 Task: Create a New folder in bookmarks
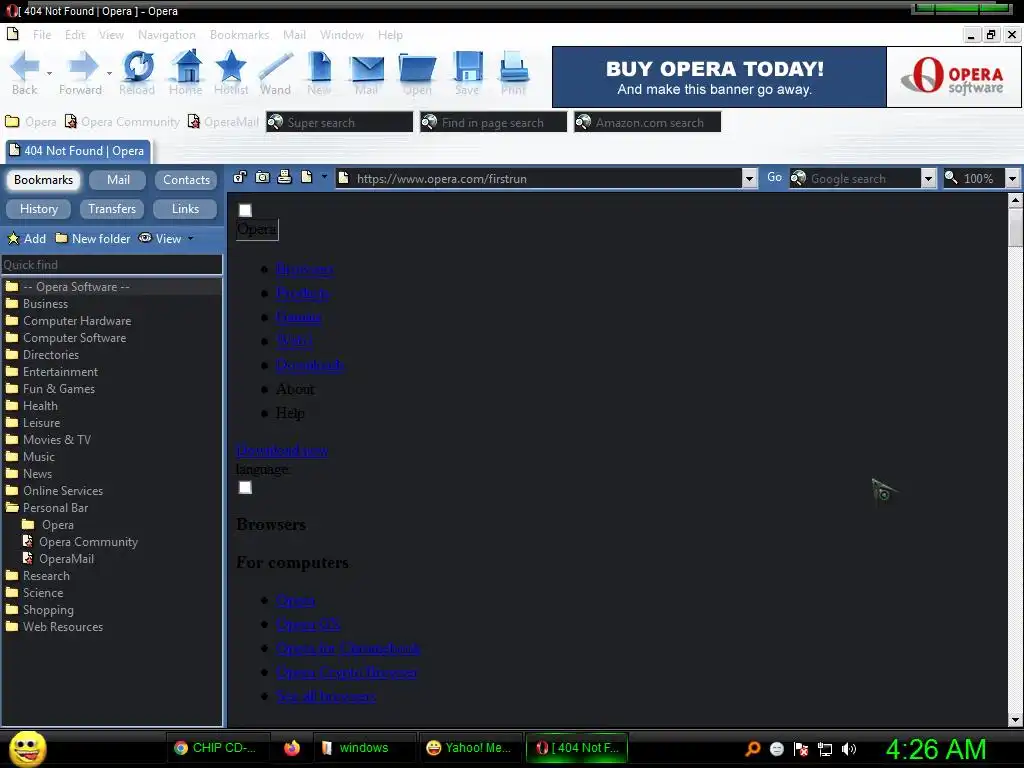(x=93, y=238)
